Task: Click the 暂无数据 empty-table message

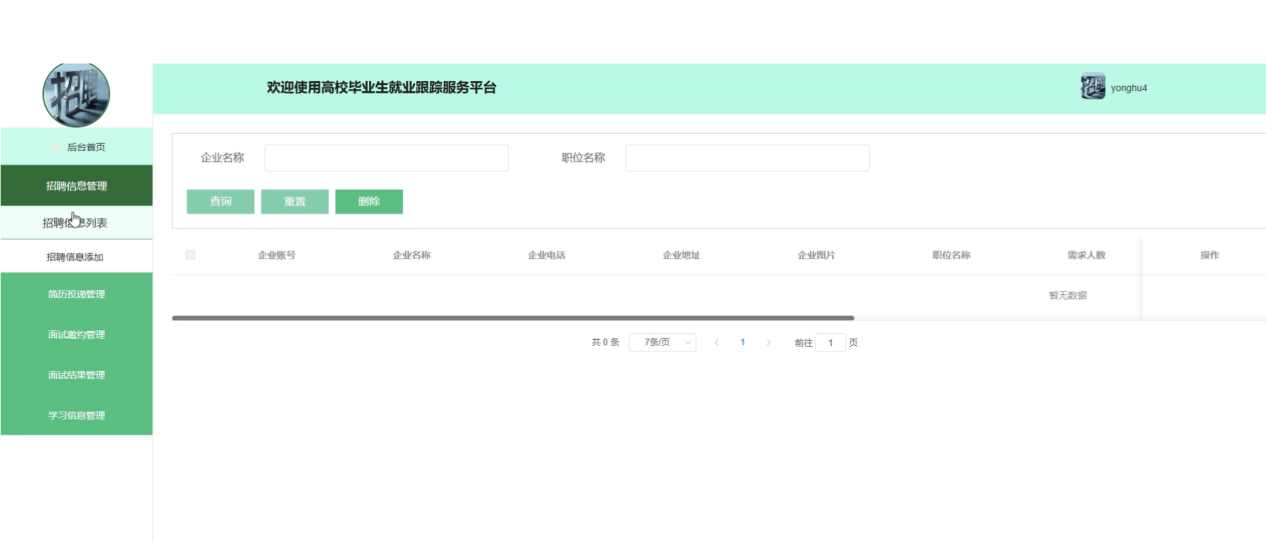Action: [1067, 296]
